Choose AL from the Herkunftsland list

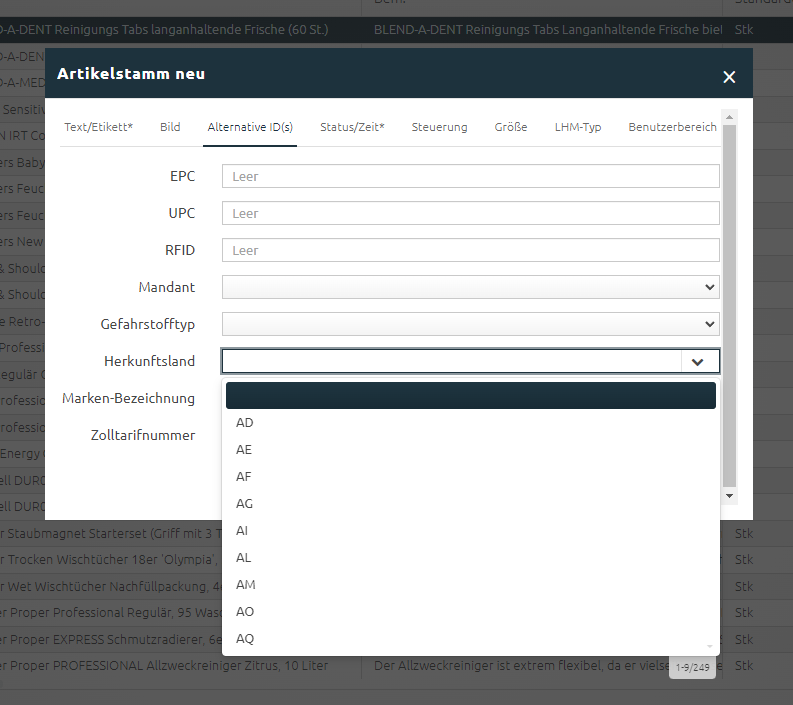470,557
